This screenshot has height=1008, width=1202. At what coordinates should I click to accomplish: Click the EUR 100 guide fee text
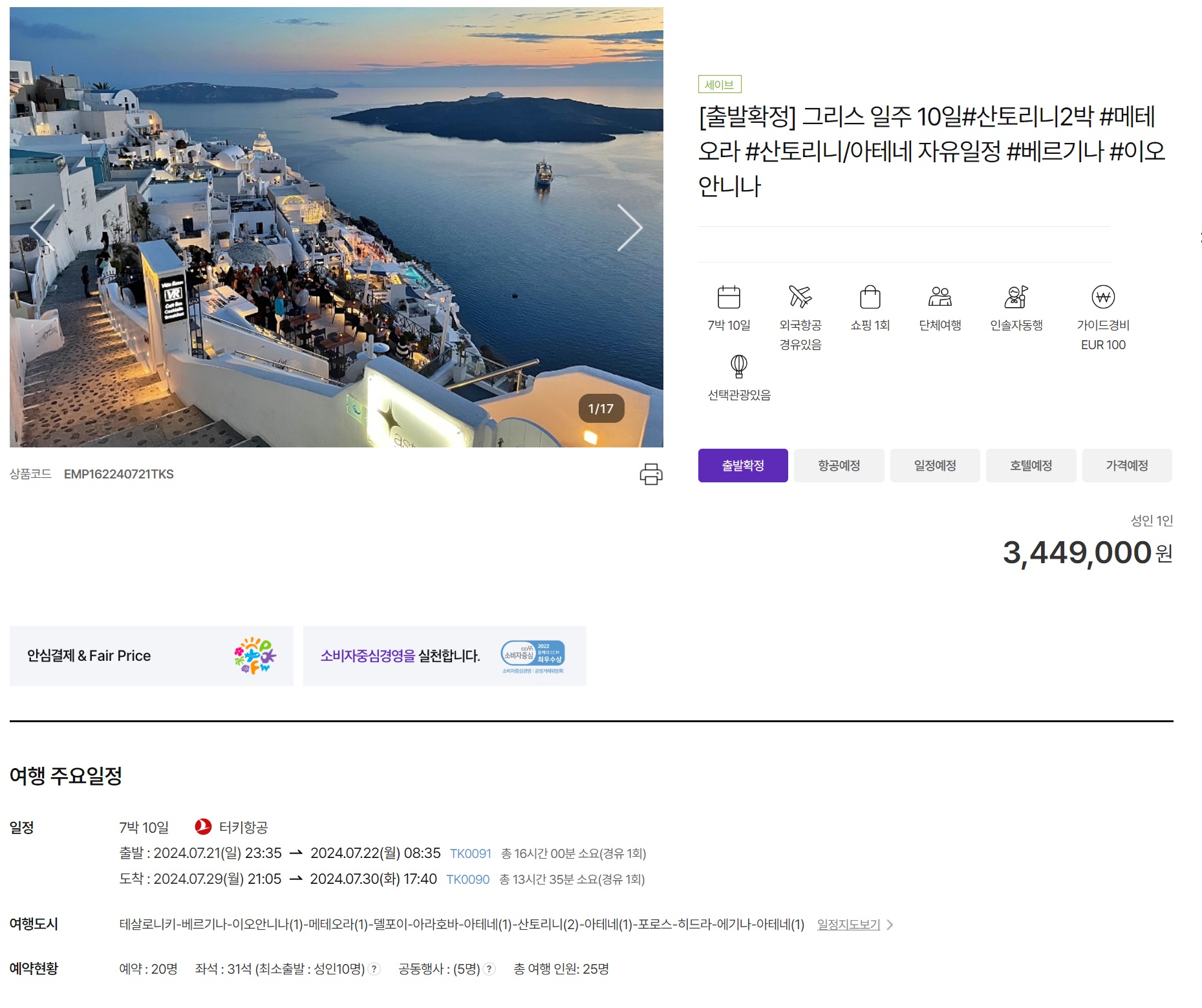pos(1103,345)
